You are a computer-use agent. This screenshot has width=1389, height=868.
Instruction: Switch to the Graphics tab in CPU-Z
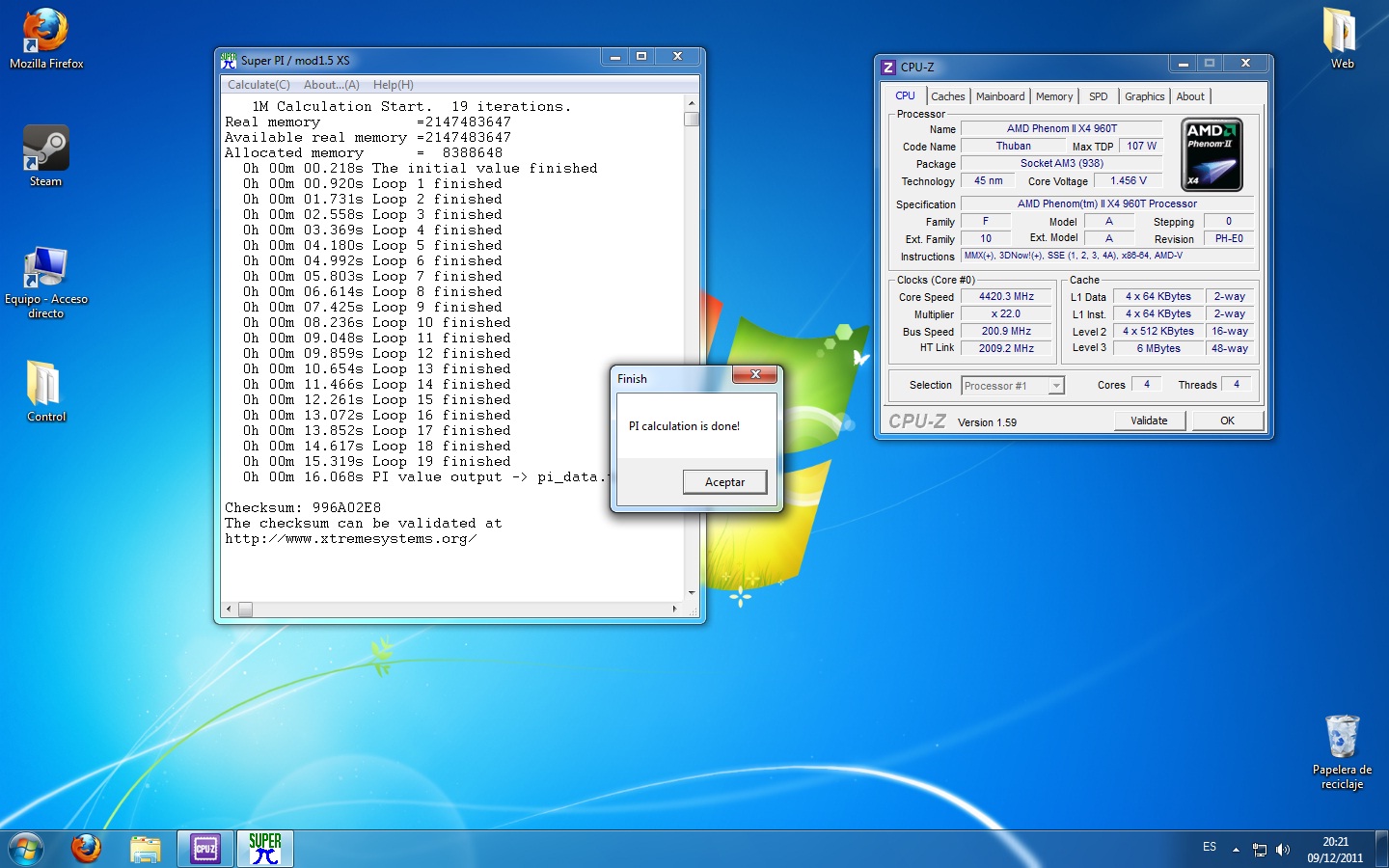[1145, 96]
